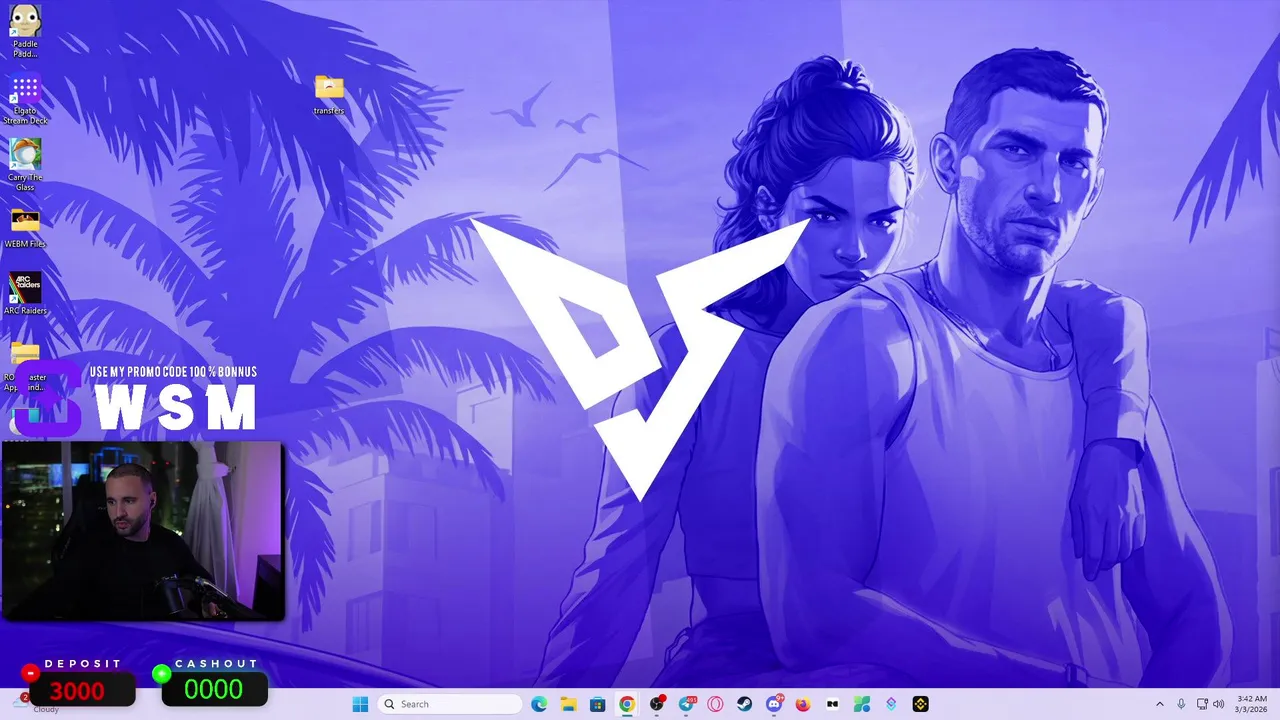Open the volume control in the tray
The height and width of the screenshot is (720, 1280).
point(1219,704)
